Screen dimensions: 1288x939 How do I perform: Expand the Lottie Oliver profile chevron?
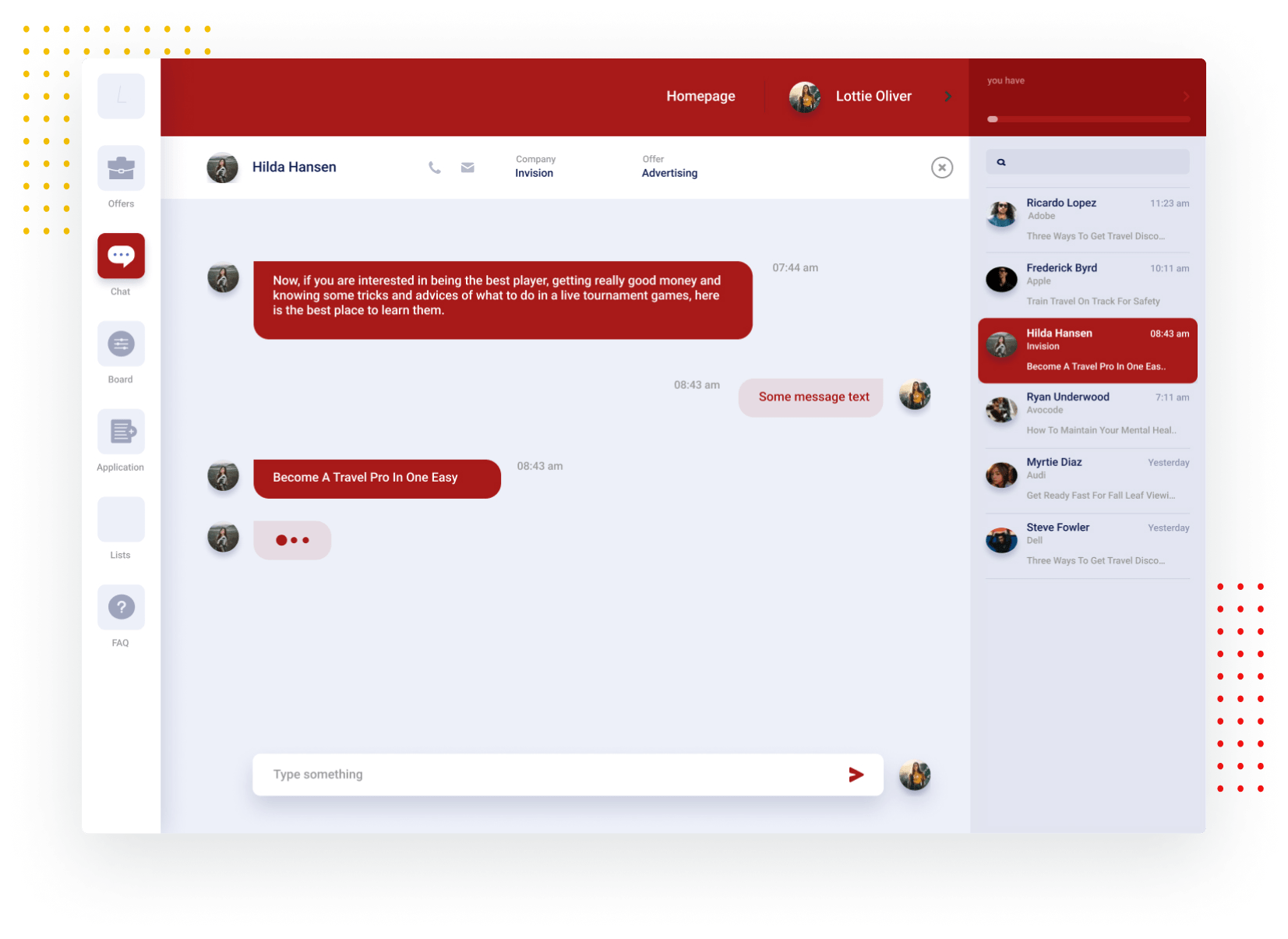[x=948, y=97]
